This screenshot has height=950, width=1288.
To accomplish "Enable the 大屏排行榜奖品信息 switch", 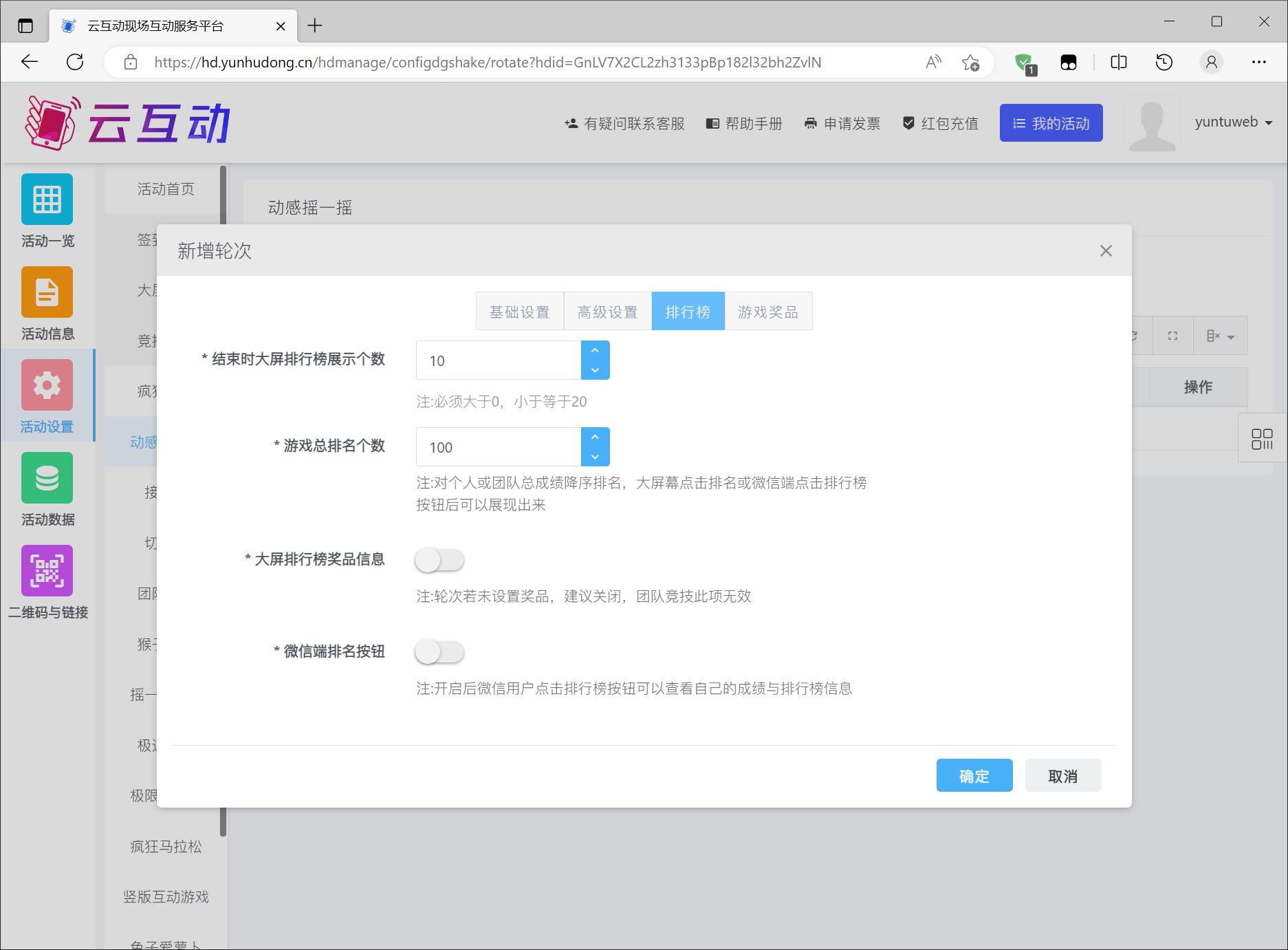I will tap(439, 560).
